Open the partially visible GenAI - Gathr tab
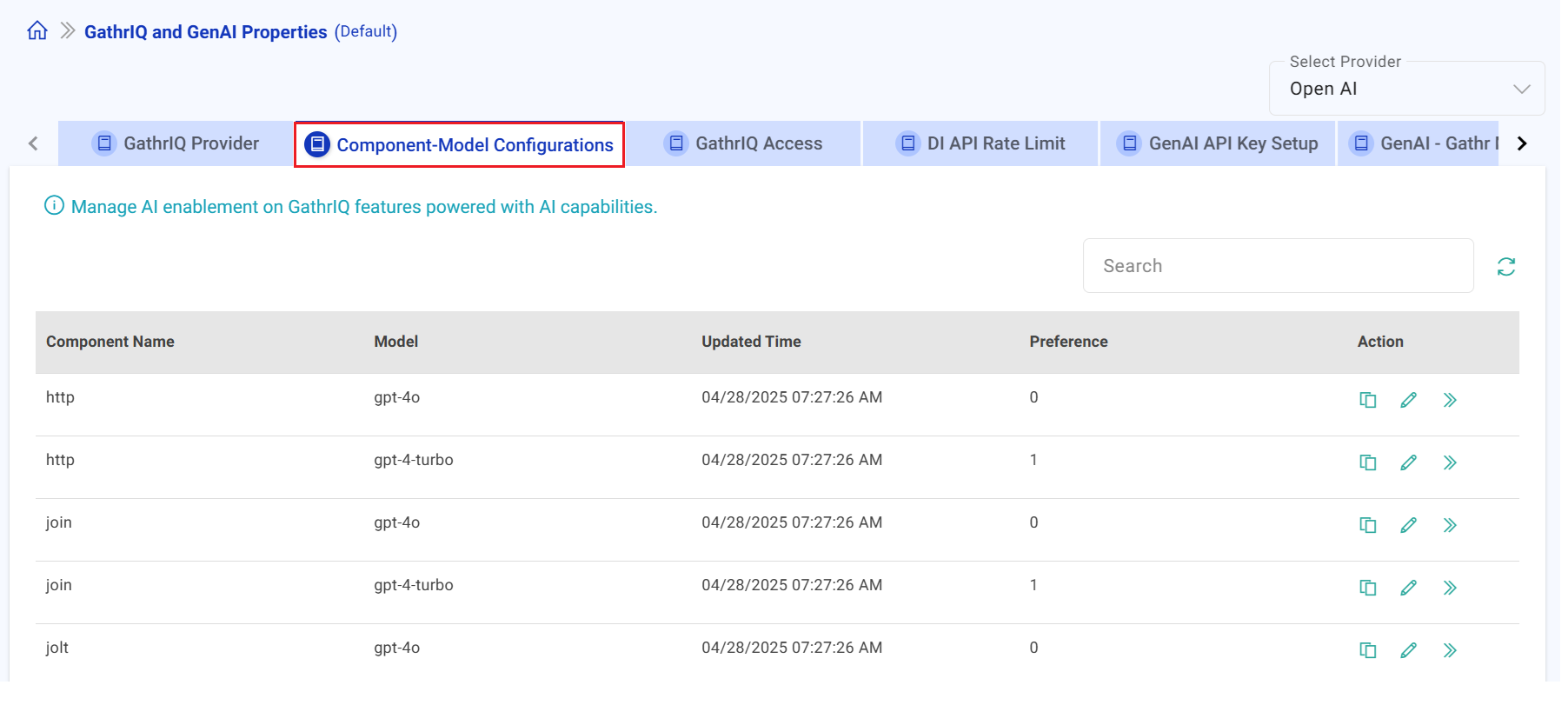1568x725 pixels. tap(1419, 143)
